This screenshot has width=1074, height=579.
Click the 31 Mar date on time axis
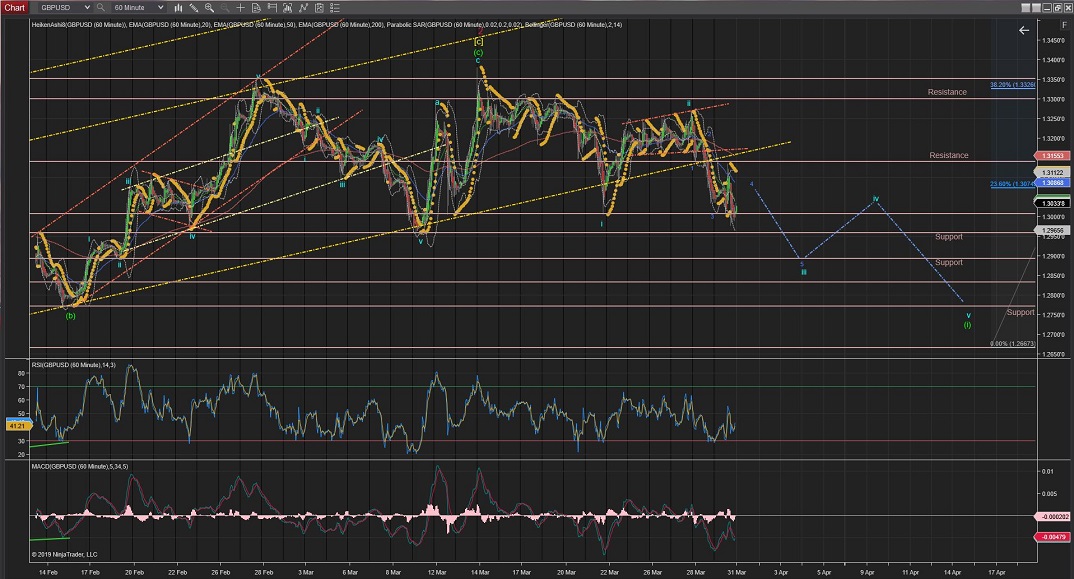tap(736, 572)
